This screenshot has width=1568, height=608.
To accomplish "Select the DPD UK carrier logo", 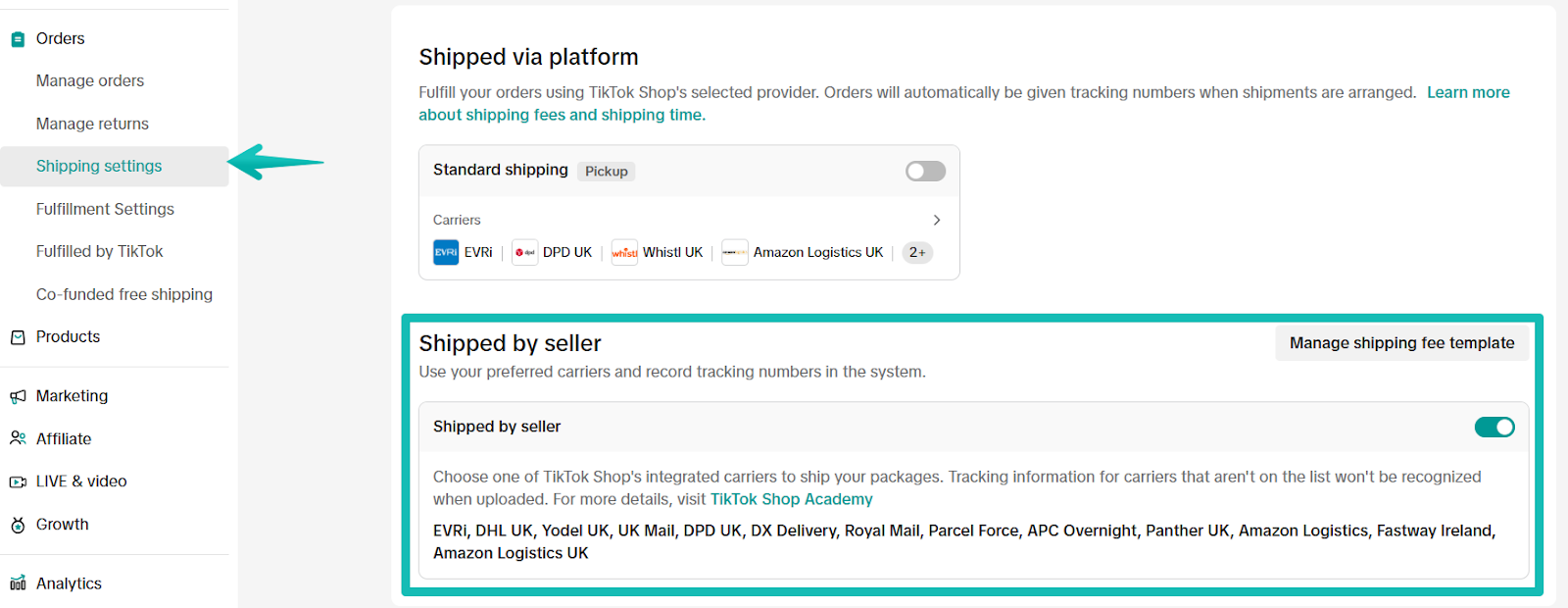I will pos(524,252).
